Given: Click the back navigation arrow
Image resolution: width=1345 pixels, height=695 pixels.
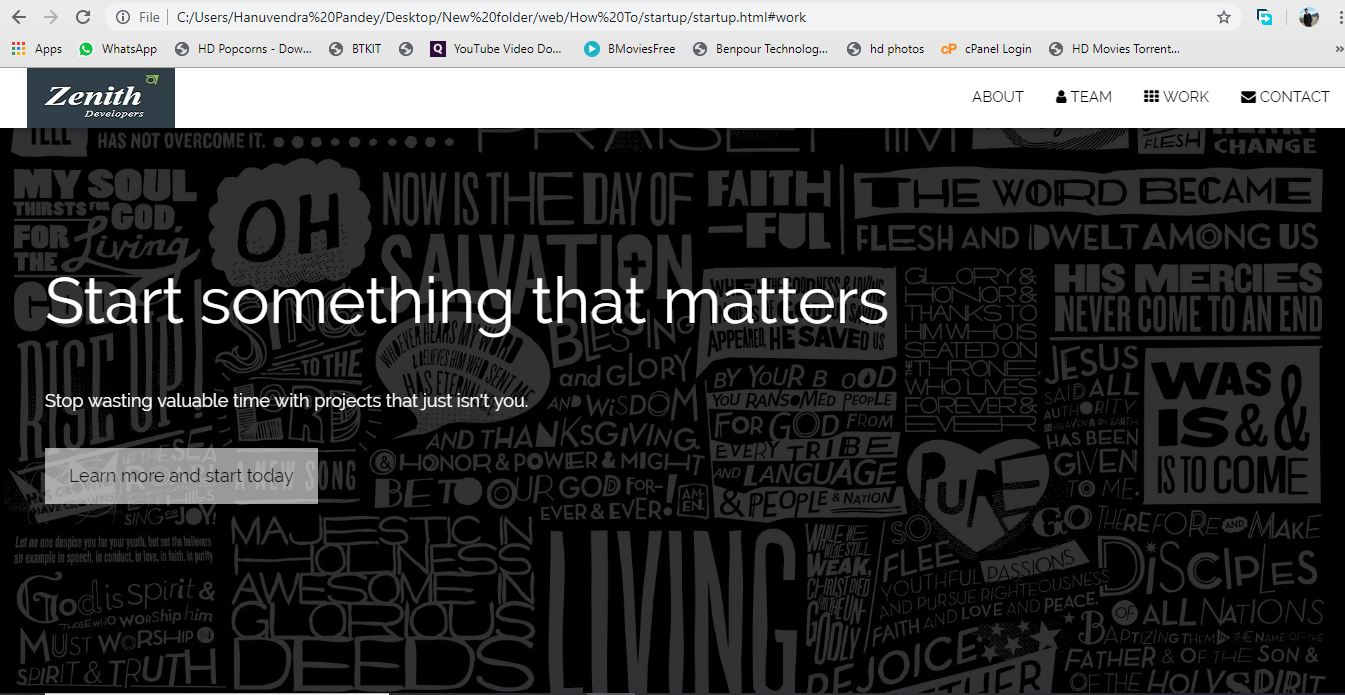Looking at the screenshot, I should [18, 16].
